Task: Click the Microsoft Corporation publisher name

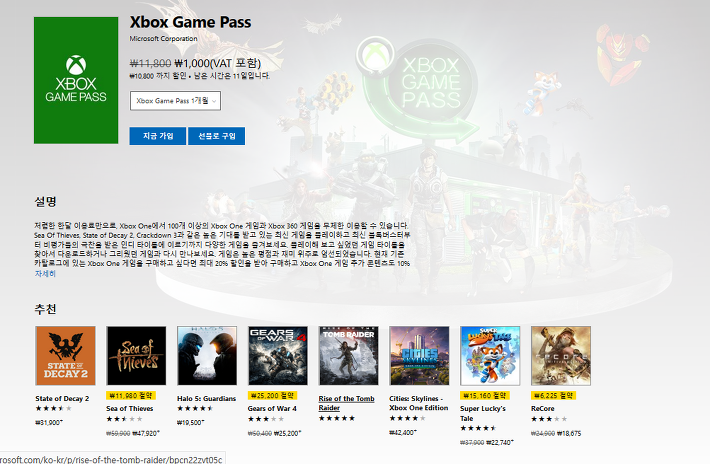Action: [x=163, y=39]
